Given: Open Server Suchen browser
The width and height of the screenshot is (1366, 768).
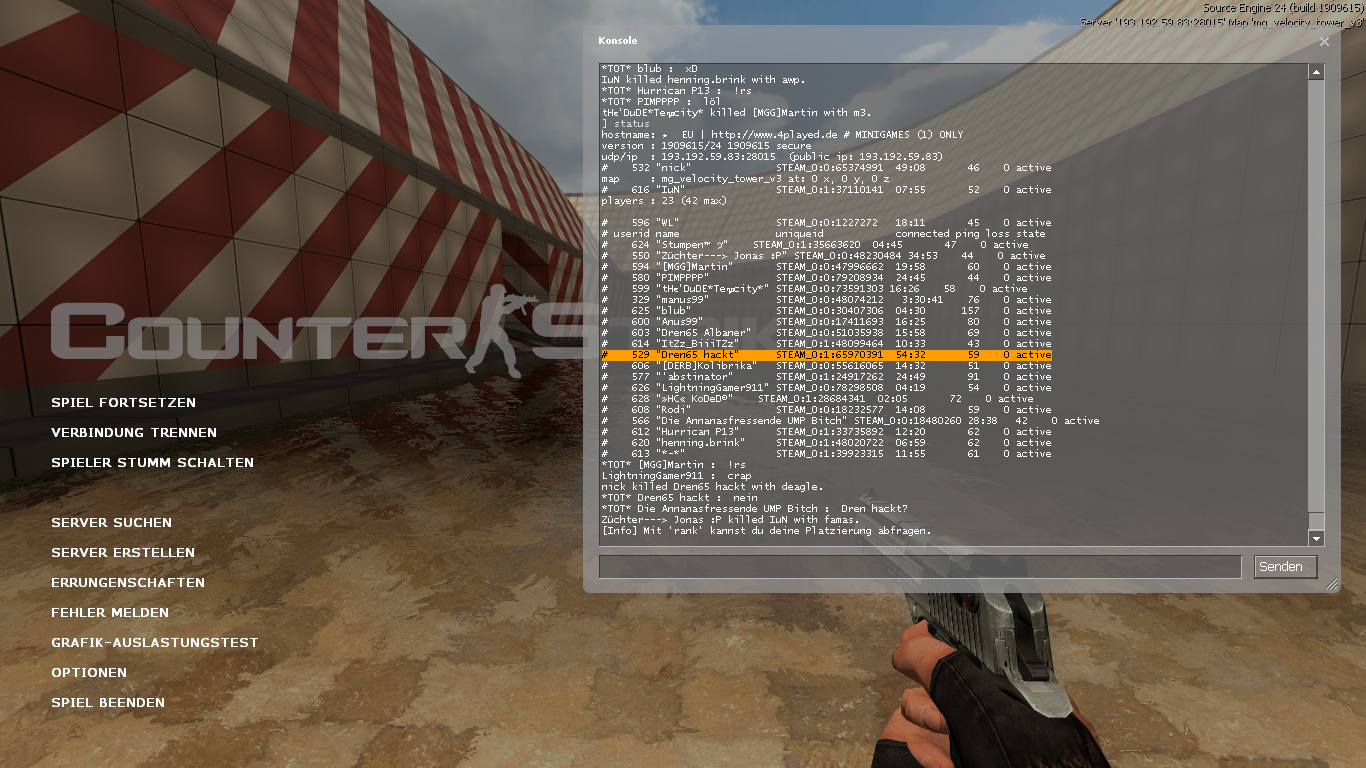Looking at the screenshot, I should (x=111, y=523).
